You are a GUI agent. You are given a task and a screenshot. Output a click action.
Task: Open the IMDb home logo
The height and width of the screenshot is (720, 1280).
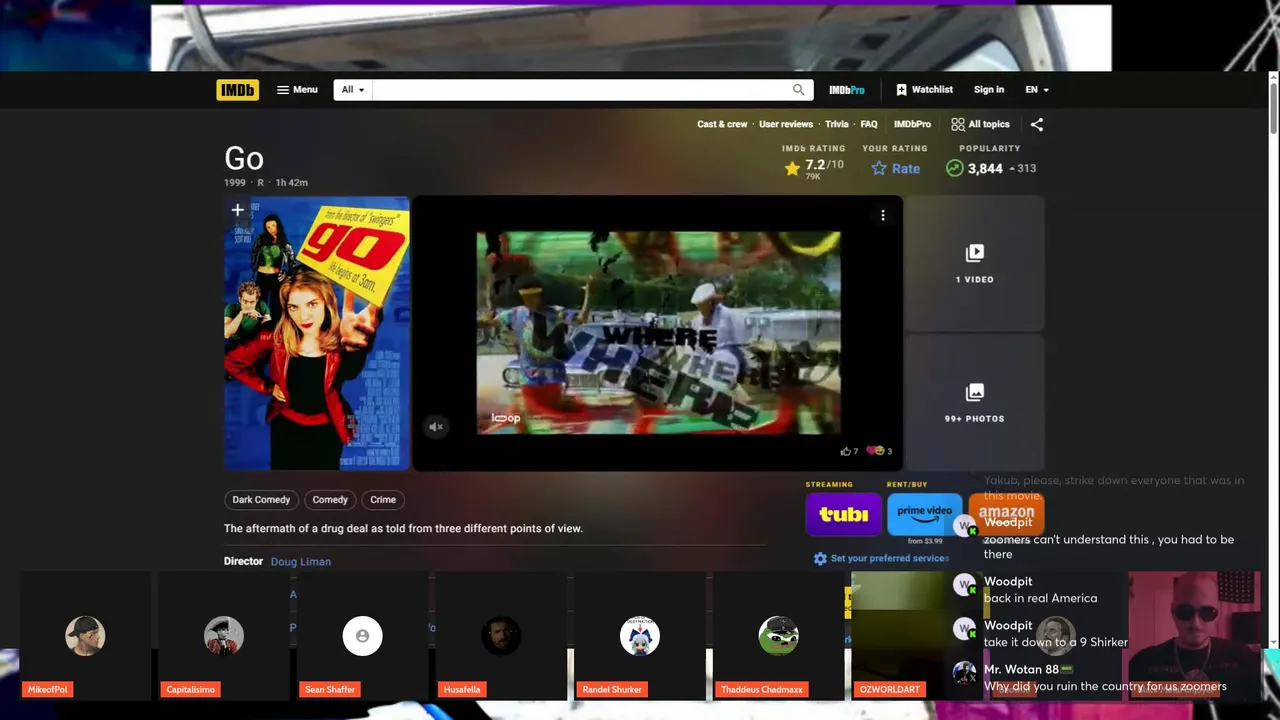(237, 90)
